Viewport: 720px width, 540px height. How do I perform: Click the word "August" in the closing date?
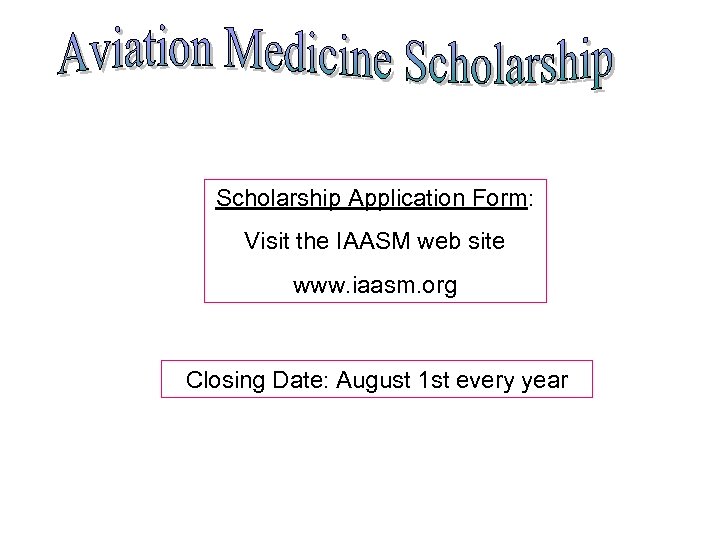click(x=372, y=381)
